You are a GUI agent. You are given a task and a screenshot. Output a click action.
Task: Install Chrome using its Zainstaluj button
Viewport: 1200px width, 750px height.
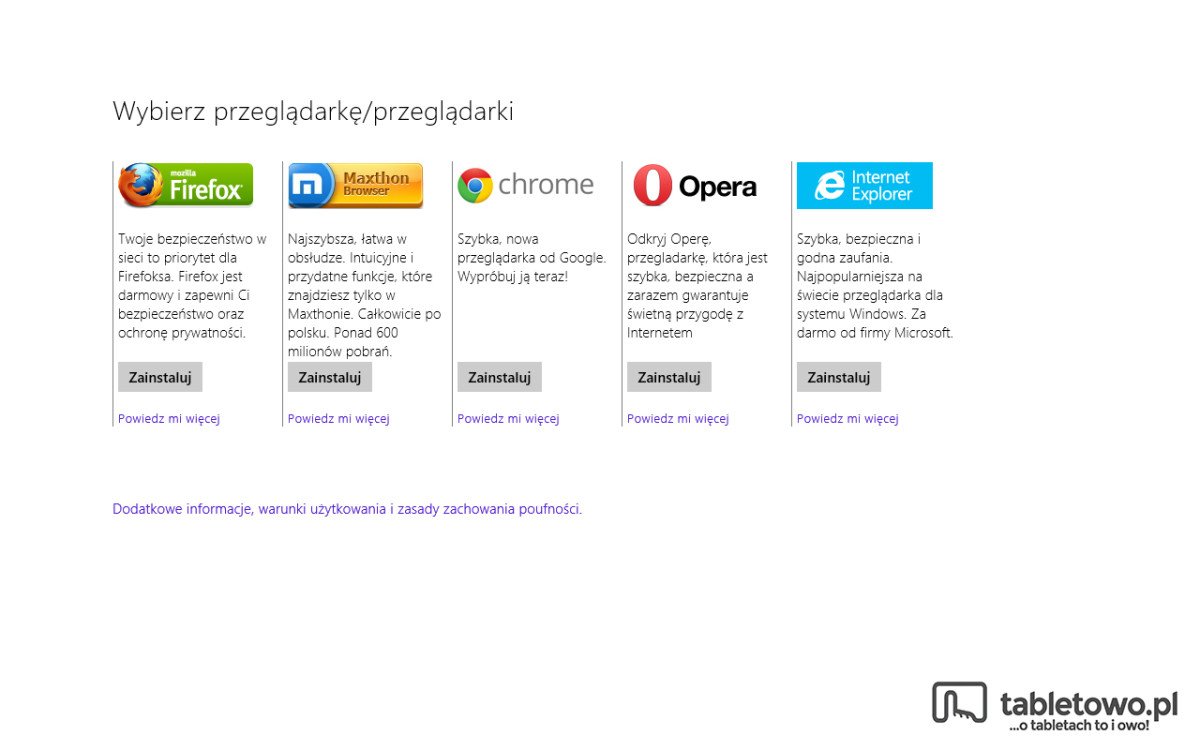tap(499, 377)
